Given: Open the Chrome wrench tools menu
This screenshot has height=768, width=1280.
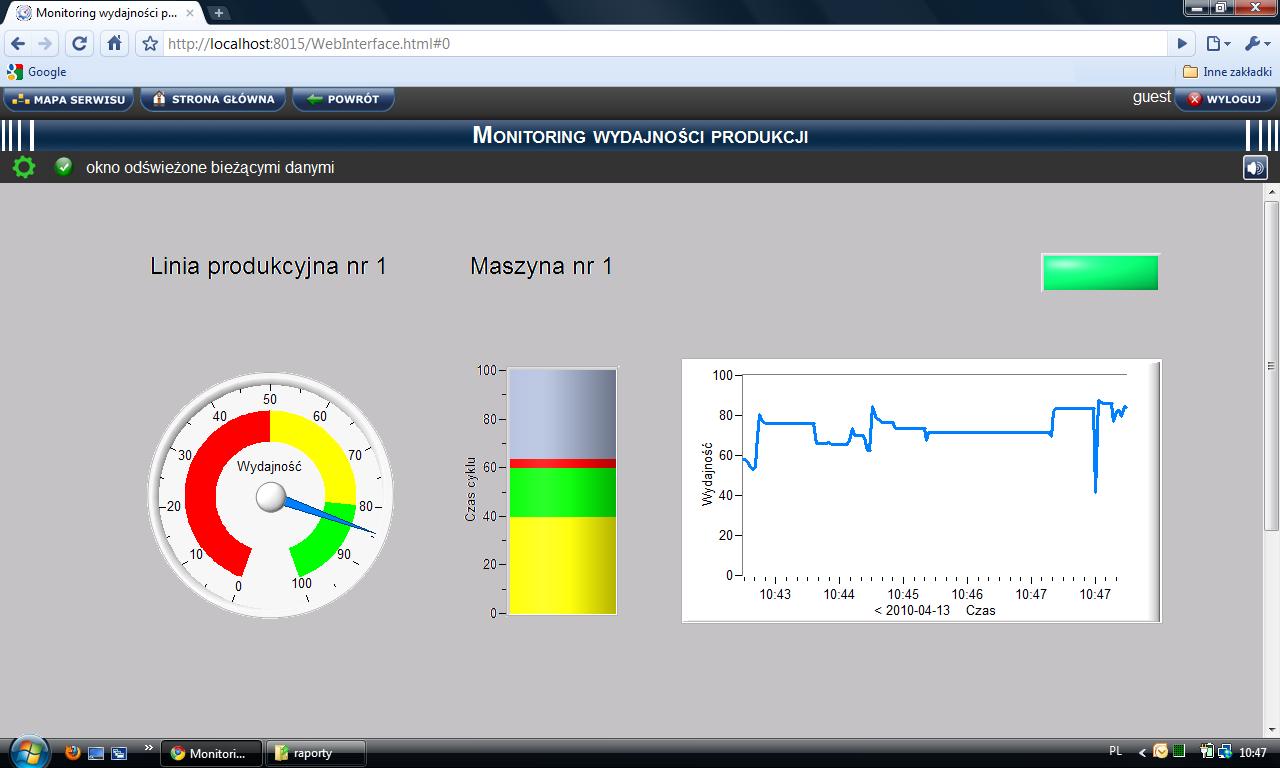Looking at the screenshot, I should (1256, 44).
